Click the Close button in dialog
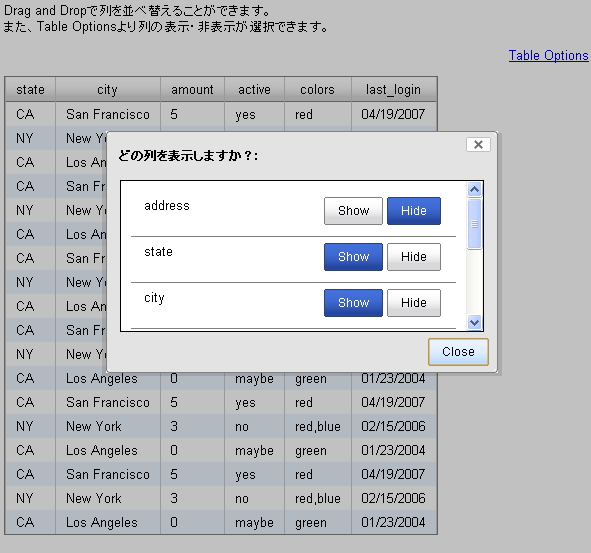Viewport: 591px width, 553px height. [458, 352]
